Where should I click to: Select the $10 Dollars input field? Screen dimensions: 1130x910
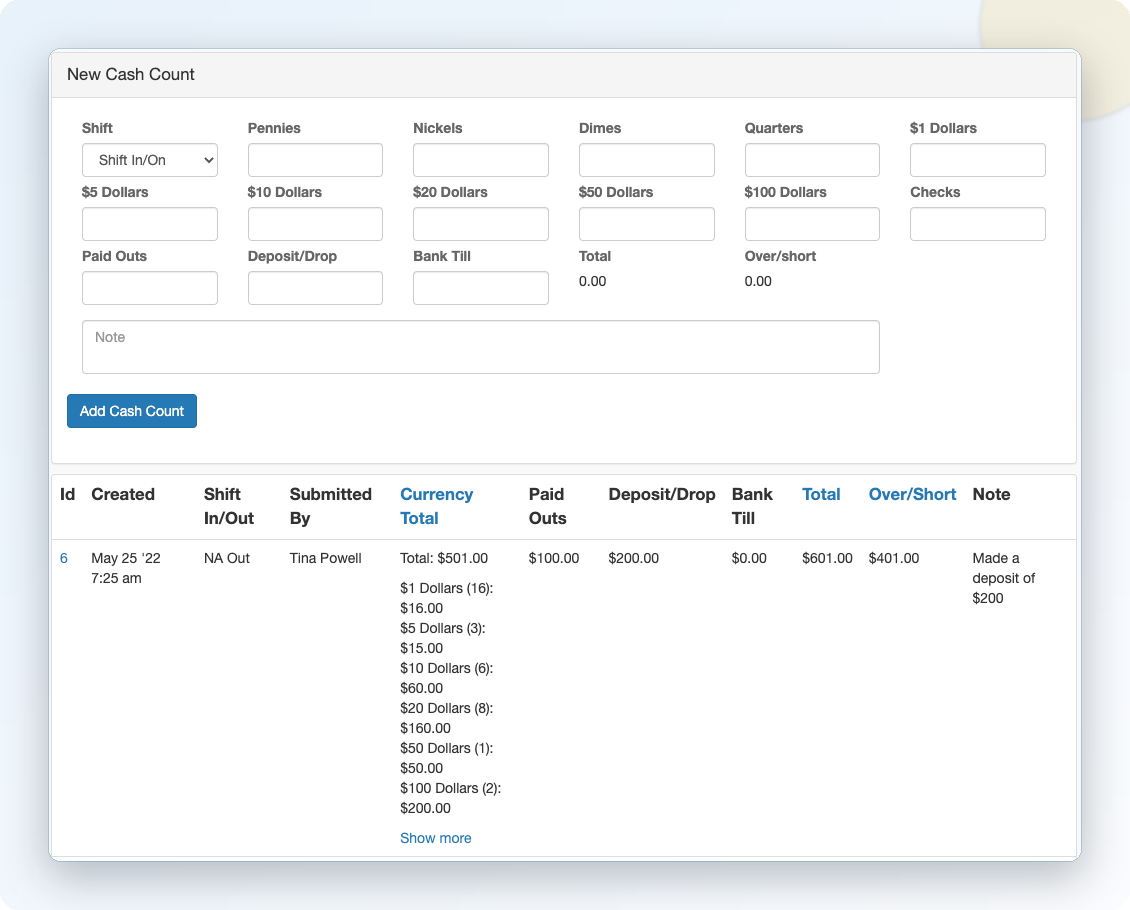point(315,224)
